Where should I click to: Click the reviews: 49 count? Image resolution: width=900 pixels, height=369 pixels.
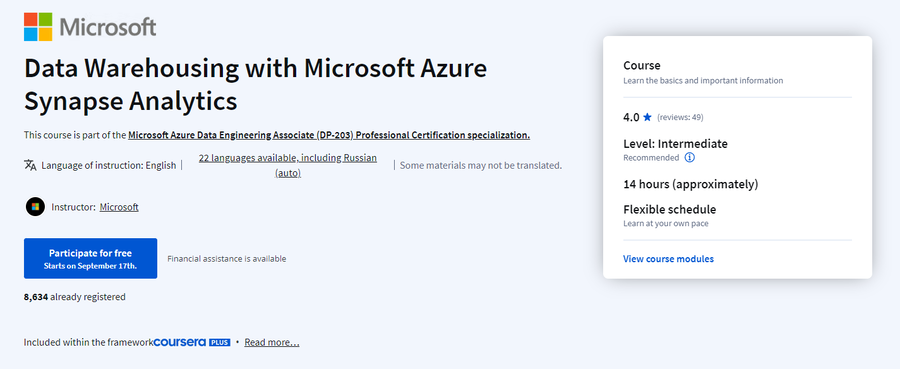coord(680,118)
